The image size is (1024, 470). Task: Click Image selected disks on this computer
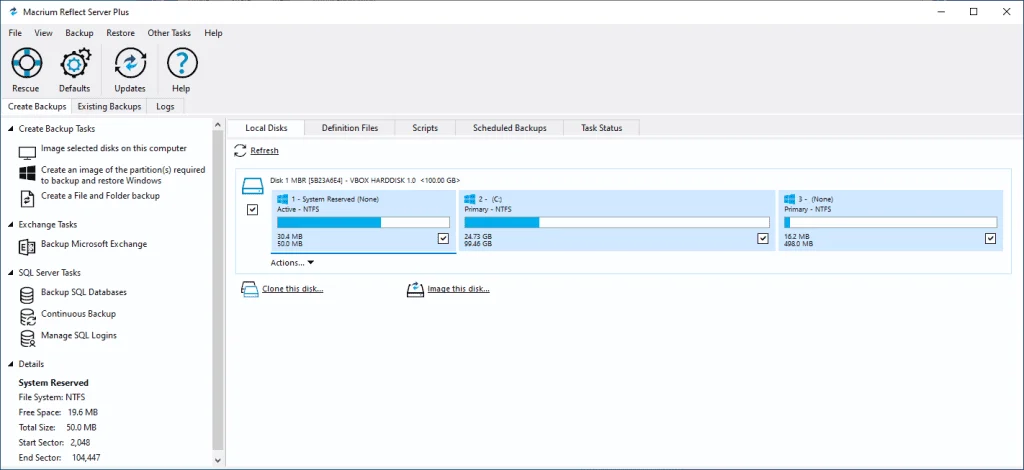coord(114,149)
